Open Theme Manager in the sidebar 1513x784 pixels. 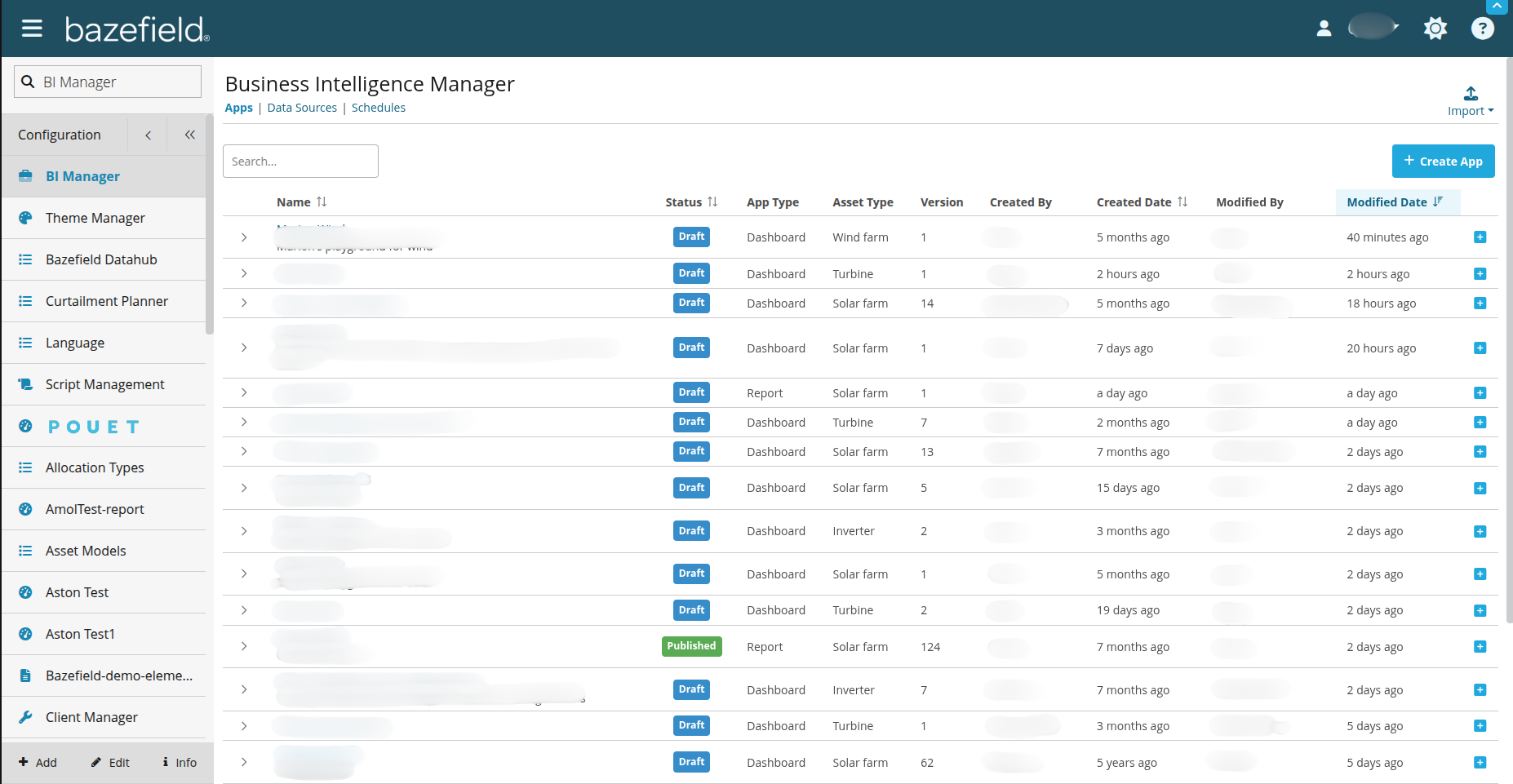(95, 218)
